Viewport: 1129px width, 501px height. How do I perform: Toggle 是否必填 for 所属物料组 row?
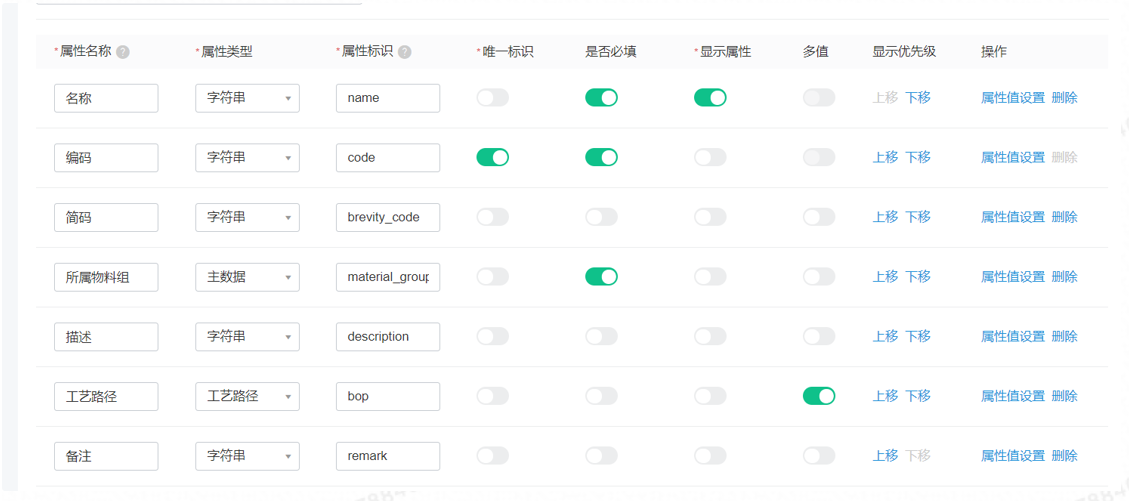(x=601, y=276)
